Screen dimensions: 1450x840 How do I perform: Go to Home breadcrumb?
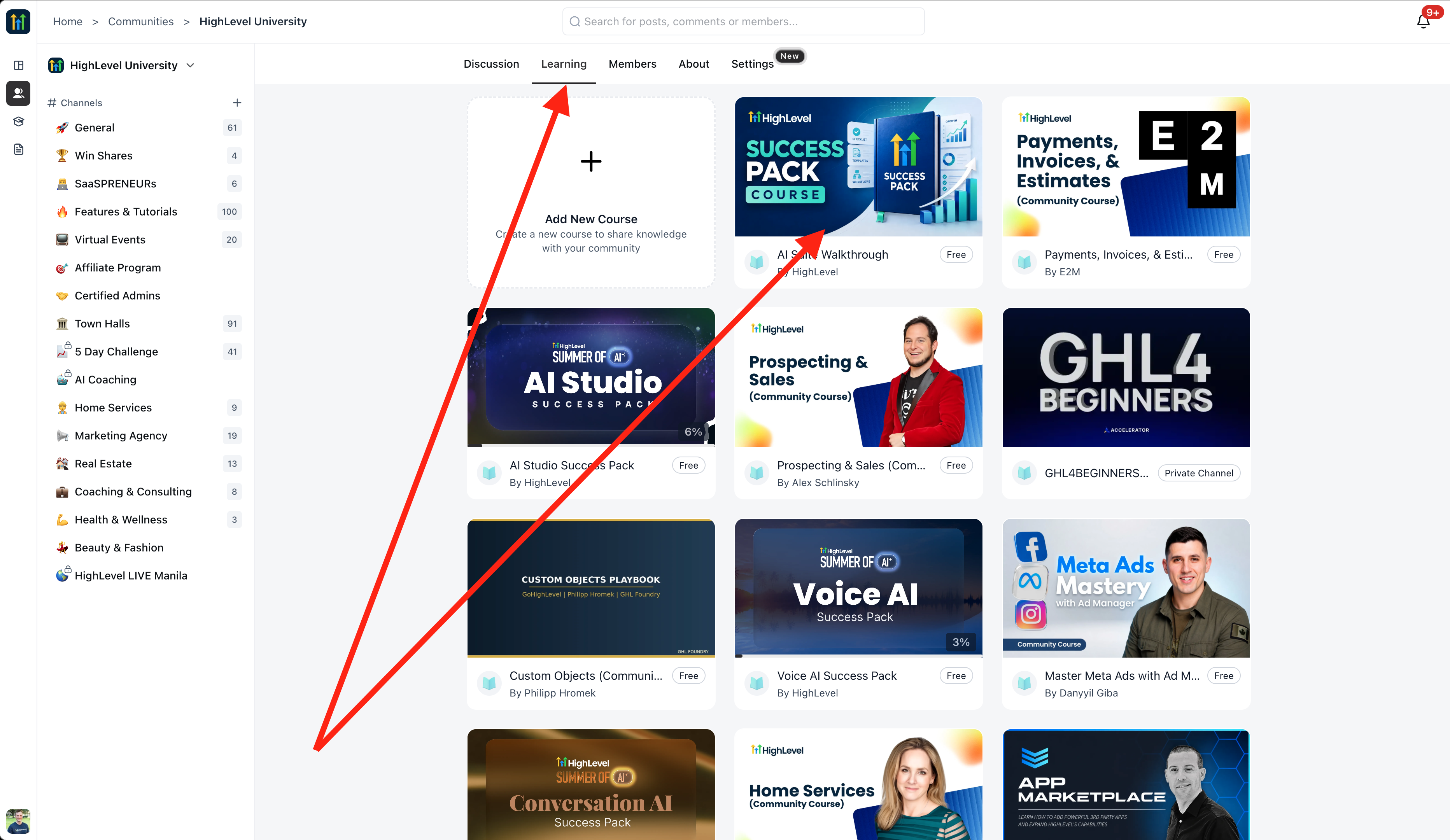click(x=68, y=21)
